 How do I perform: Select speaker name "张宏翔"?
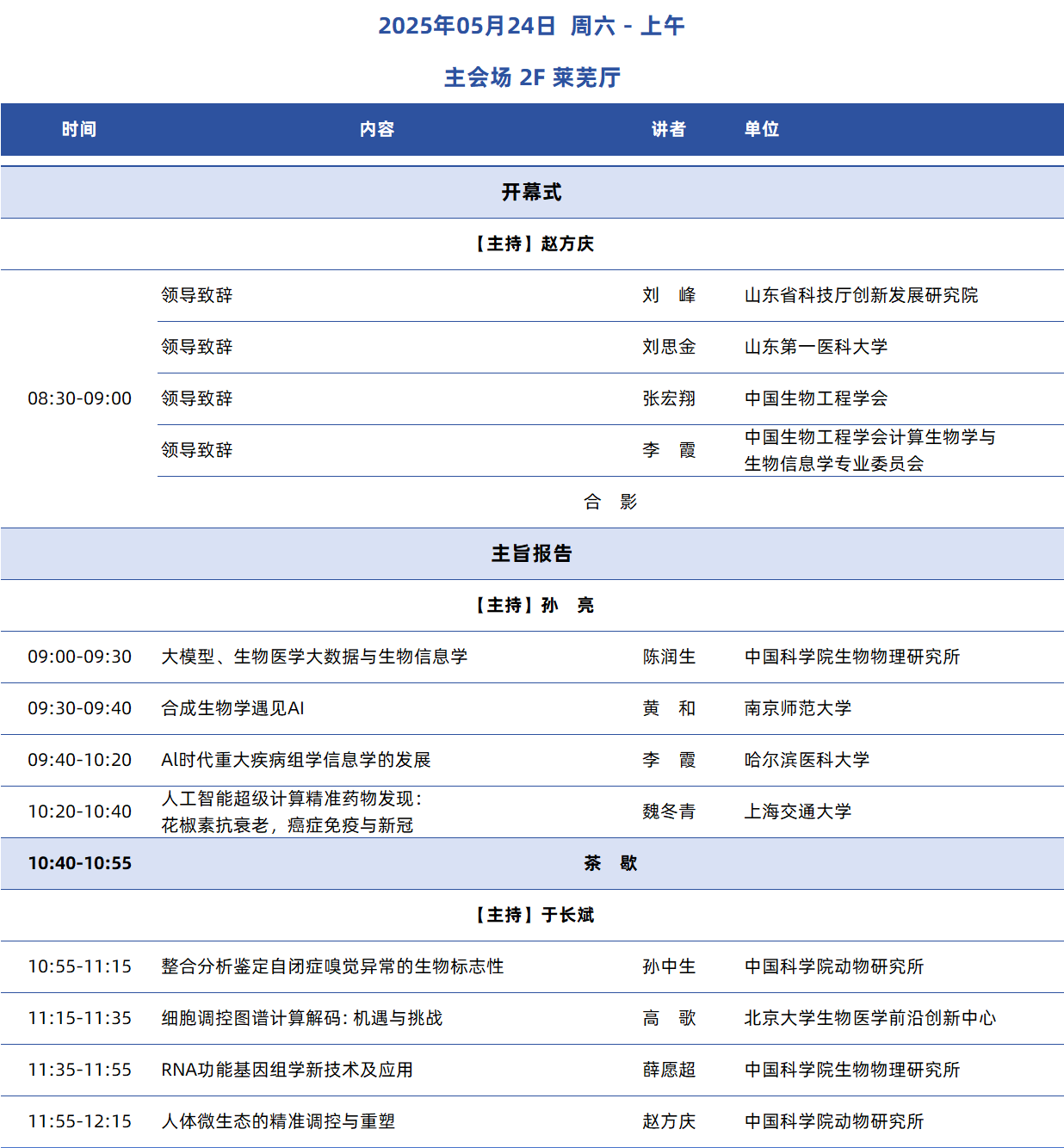669,398
